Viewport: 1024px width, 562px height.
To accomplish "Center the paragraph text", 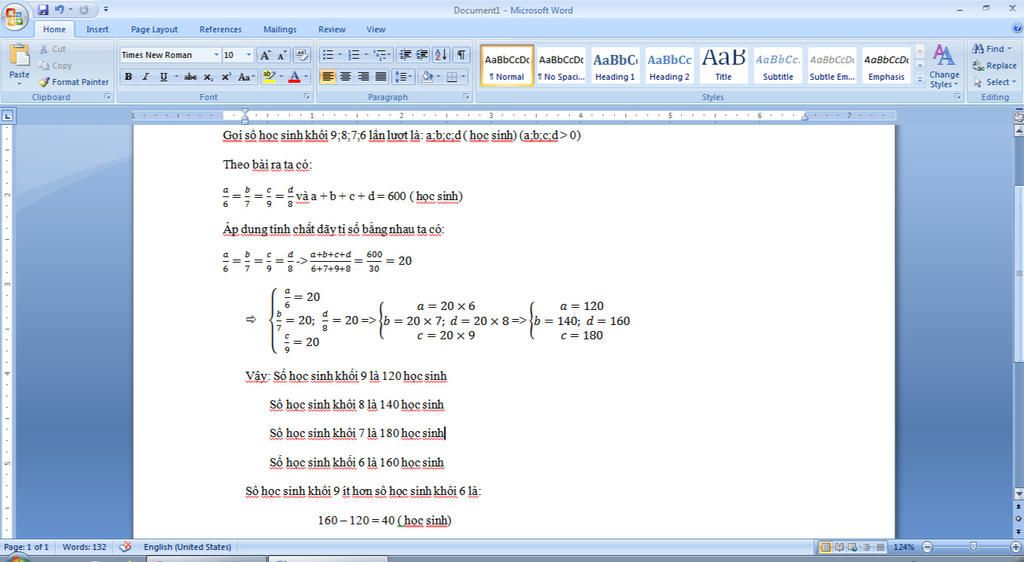I will coord(345,77).
